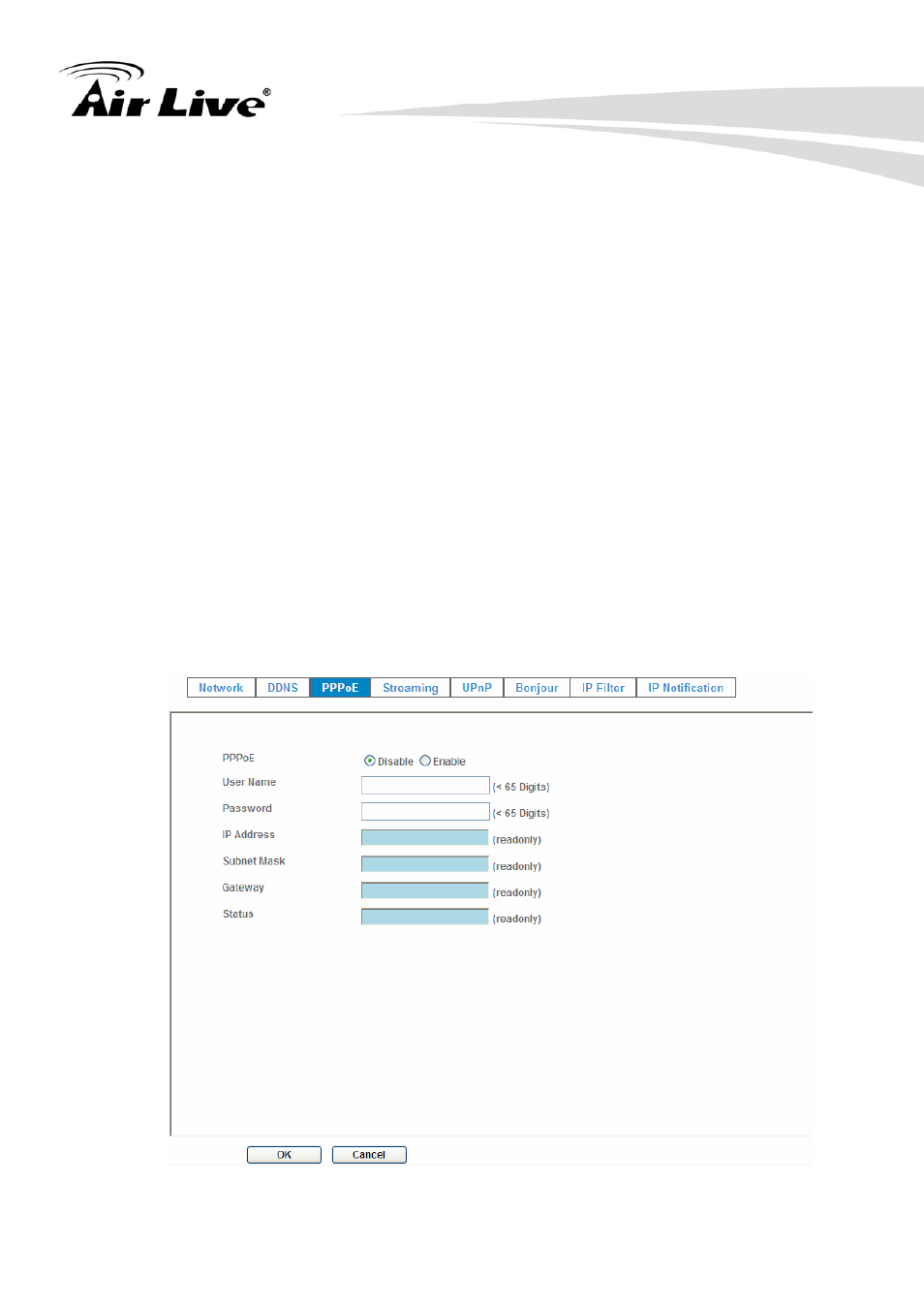Click the readonly Gateway field
This screenshot has width=924, height=1308.
point(424,890)
